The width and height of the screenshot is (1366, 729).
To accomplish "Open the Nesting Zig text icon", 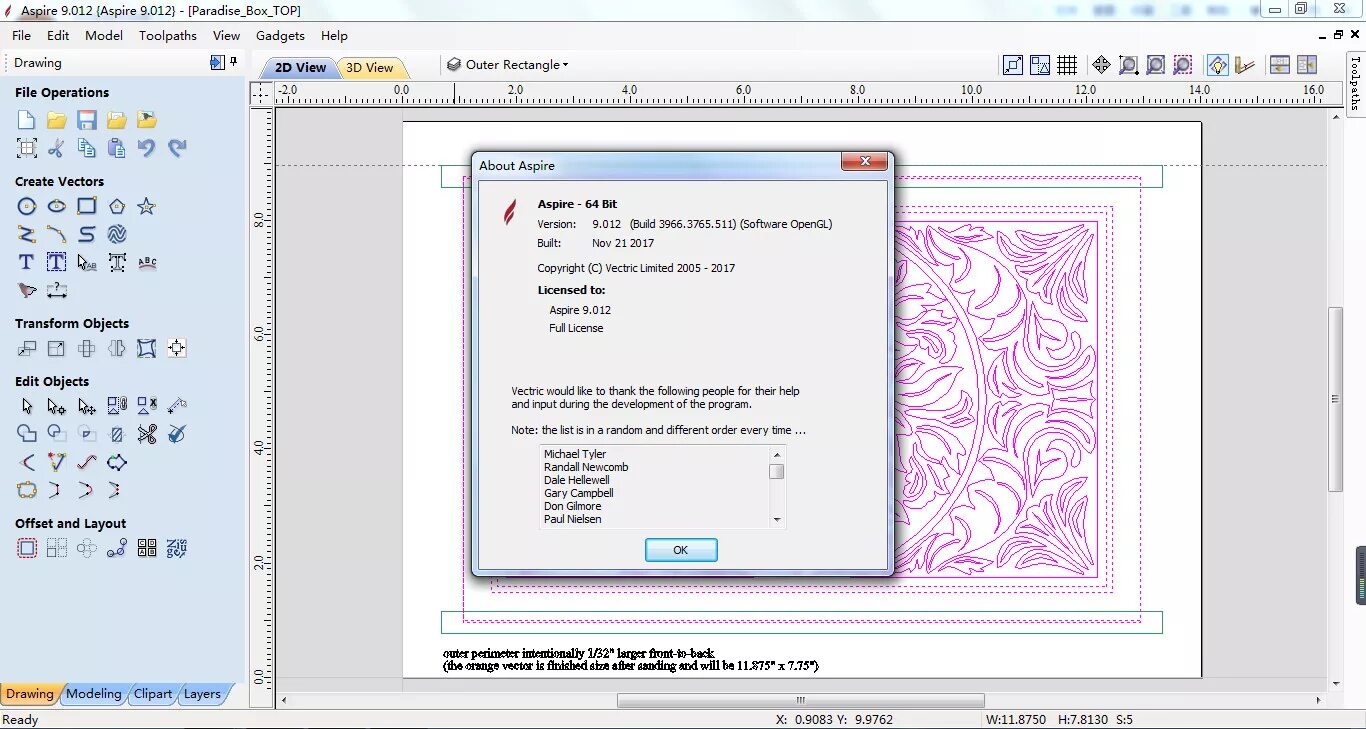I will click(177, 548).
